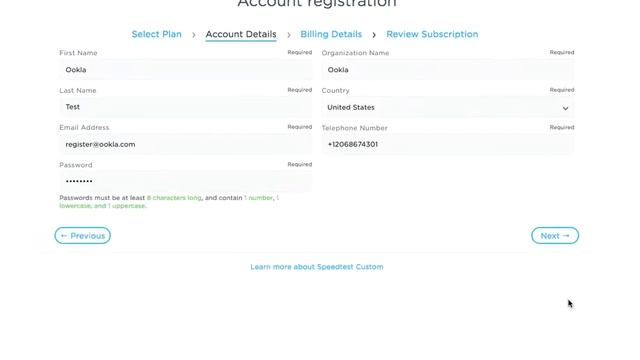Image resolution: width=640 pixels, height=360 pixels.
Task: Click the Telephone Number label
Action: (x=354, y=128)
